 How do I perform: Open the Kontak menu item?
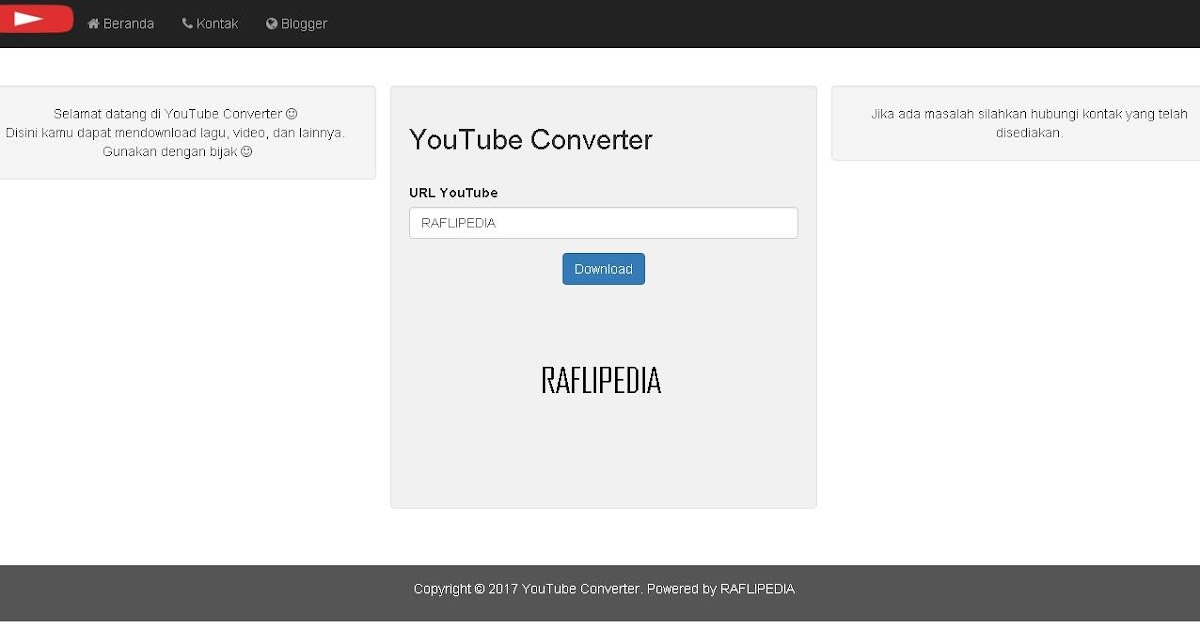click(210, 23)
